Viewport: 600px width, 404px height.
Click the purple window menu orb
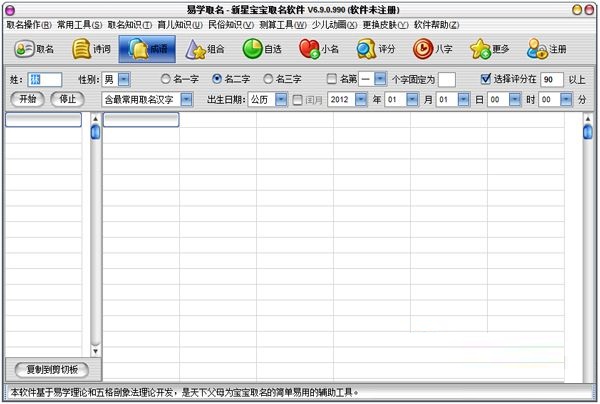click(x=10, y=10)
